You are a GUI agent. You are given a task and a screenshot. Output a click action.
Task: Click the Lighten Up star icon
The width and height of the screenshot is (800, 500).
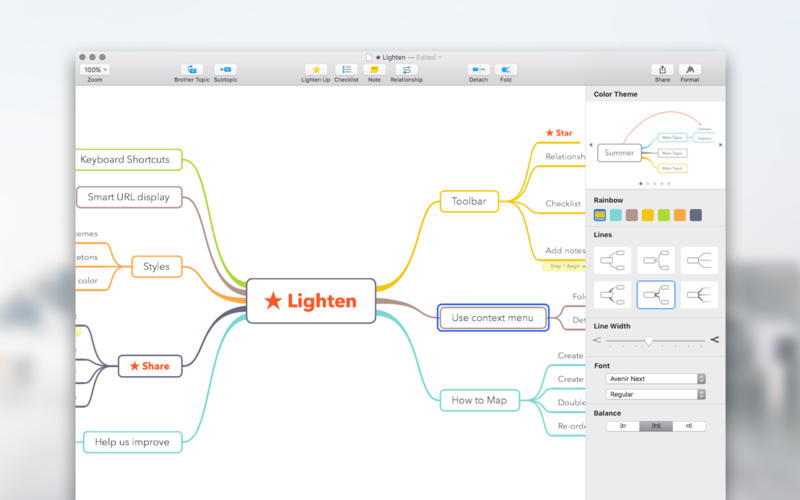click(316, 69)
